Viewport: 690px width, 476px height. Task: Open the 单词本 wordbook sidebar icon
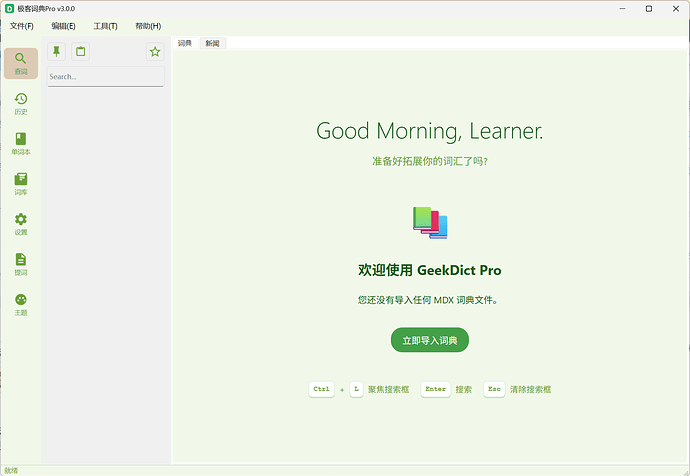click(x=21, y=144)
